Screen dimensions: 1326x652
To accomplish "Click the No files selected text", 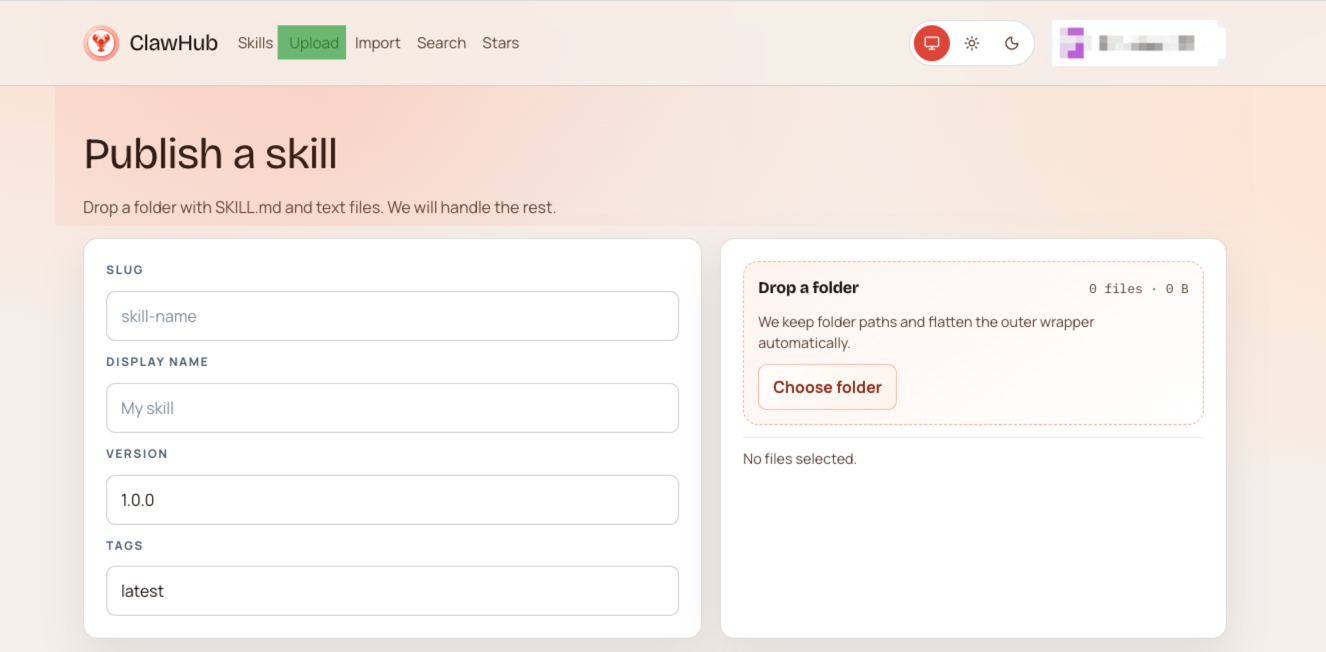I will pyautogui.click(x=799, y=459).
